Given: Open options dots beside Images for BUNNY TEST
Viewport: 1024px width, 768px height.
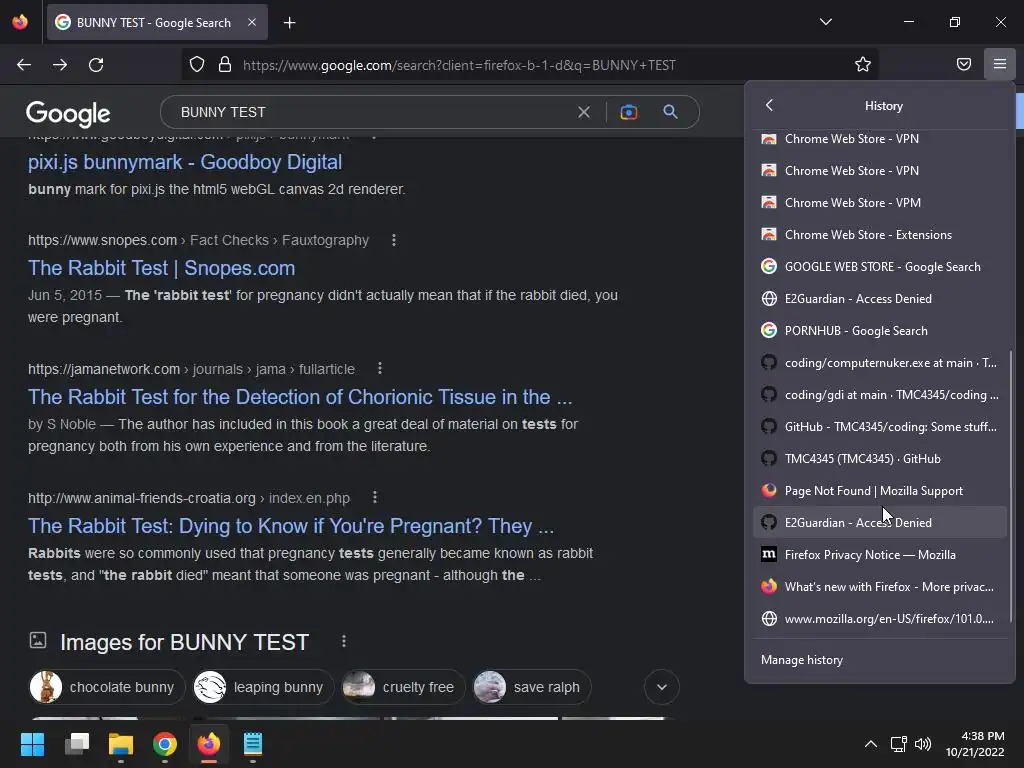Looking at the screenshot, I should (344, 641).
